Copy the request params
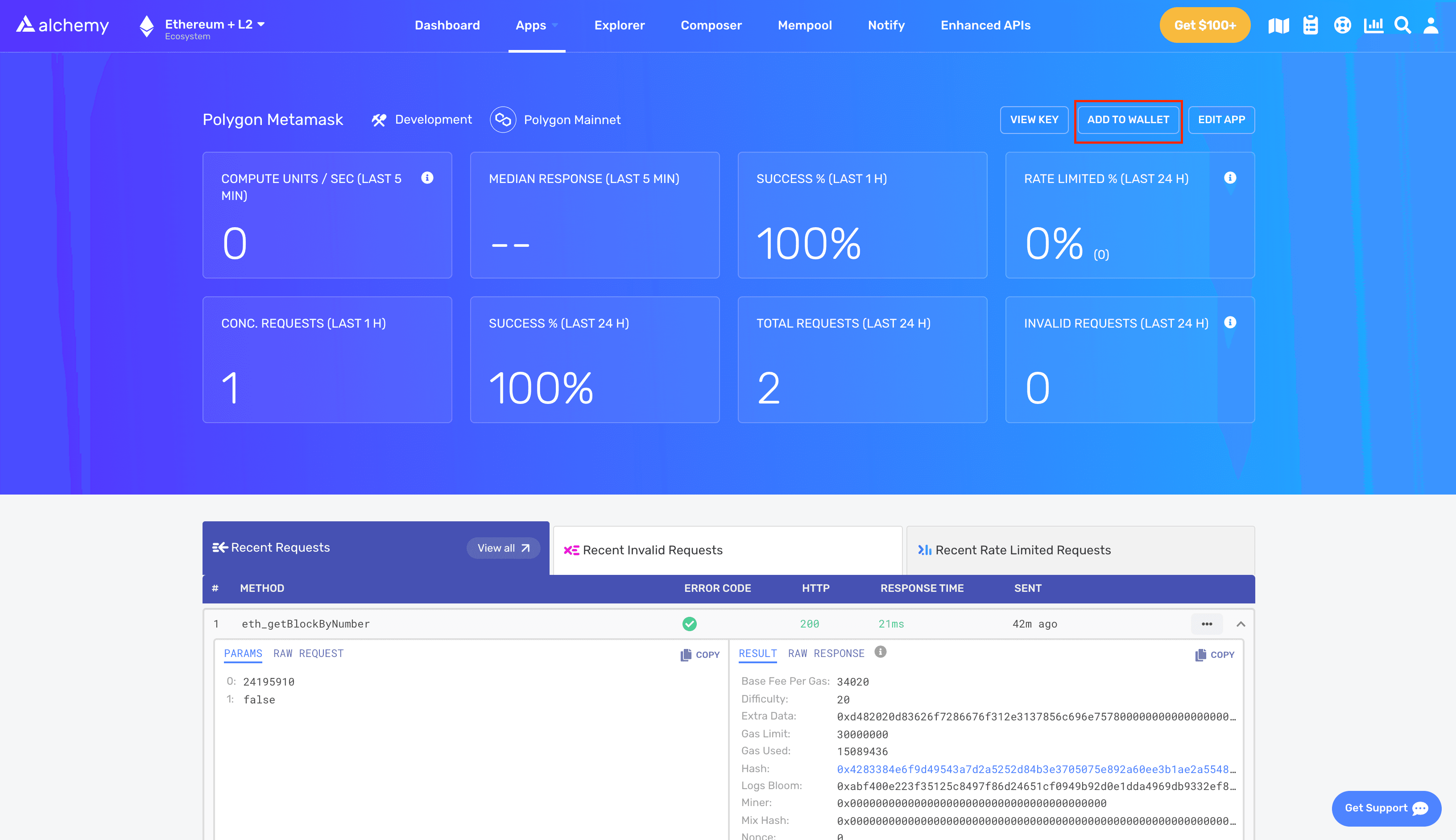This screenshot has width=1456, height=840. [x=700, y=655]
